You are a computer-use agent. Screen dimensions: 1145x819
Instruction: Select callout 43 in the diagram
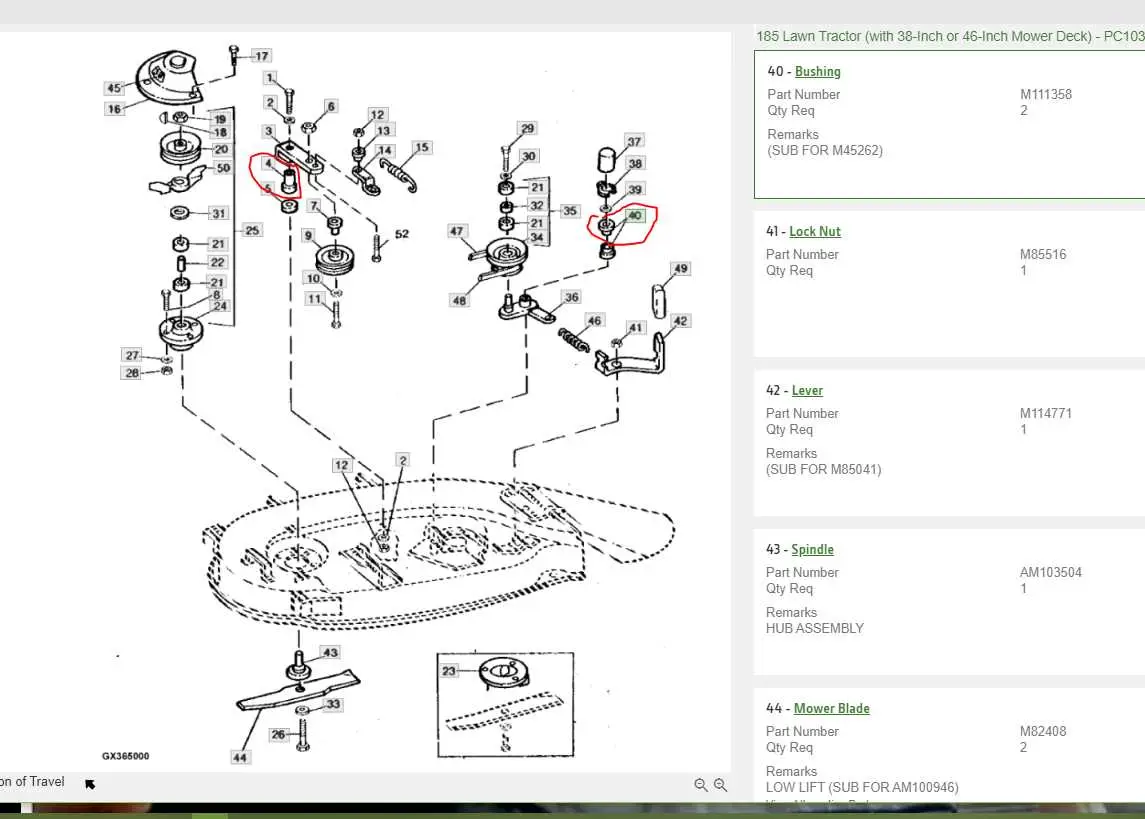pos(330,653)
